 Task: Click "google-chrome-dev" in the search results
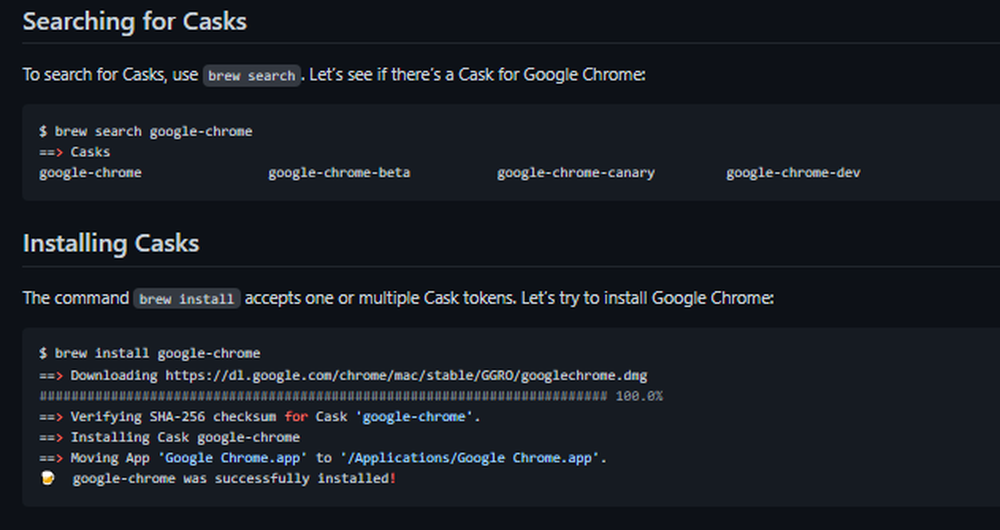(793, 173)
